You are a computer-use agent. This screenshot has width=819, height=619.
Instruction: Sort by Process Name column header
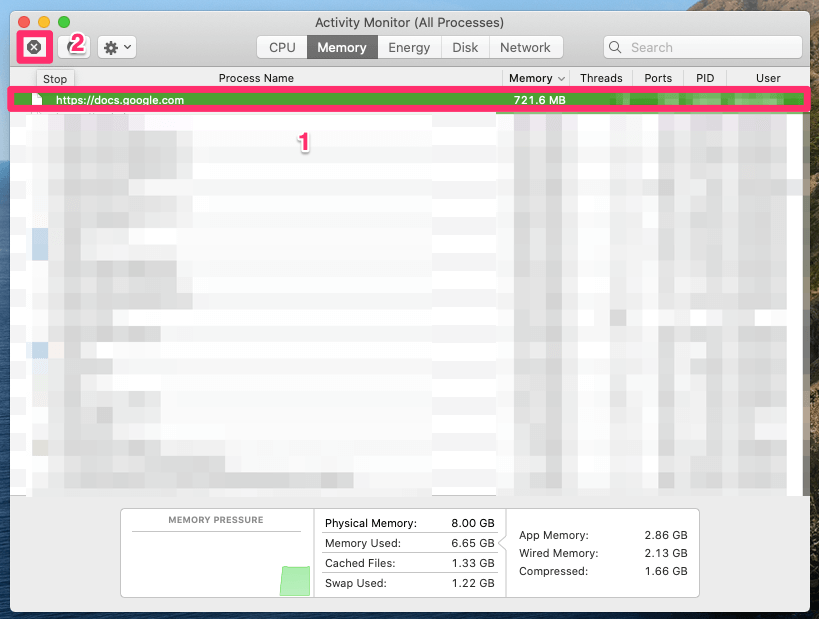(256, 78)
